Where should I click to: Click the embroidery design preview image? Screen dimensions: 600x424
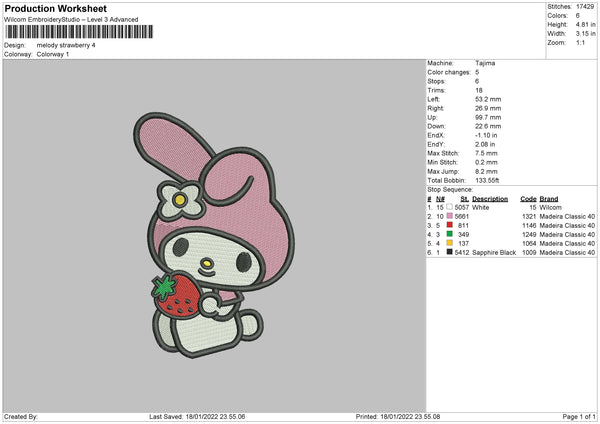[214, 235]
